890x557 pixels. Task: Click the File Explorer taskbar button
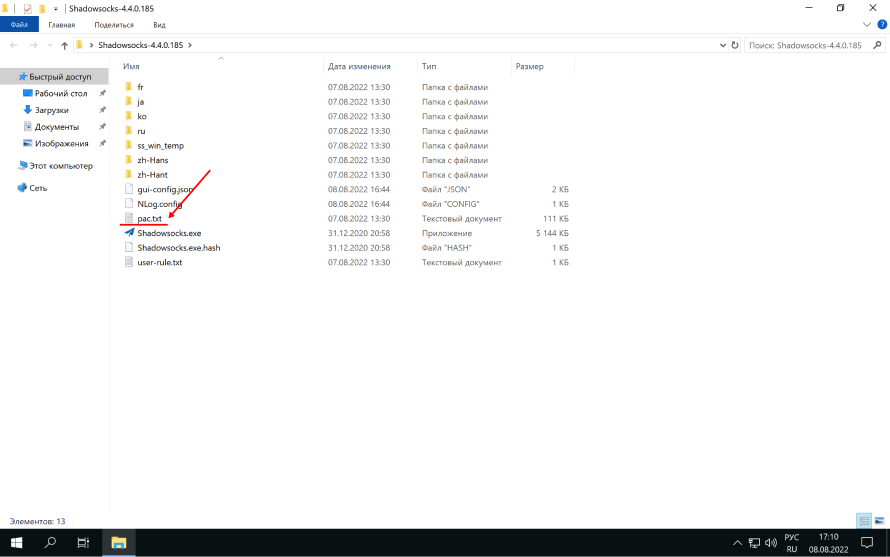coord(118,543)
